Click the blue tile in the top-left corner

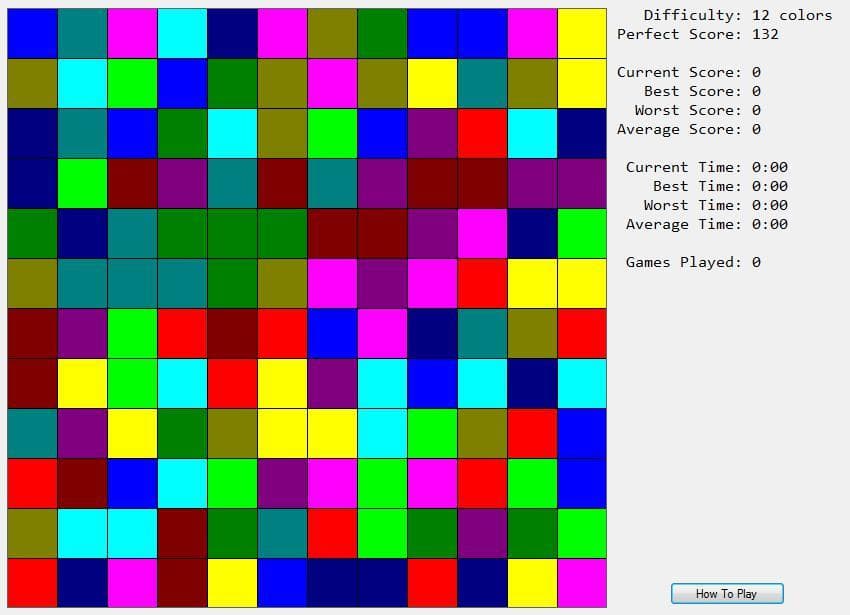pyautogui.click(x=33, y=34)
